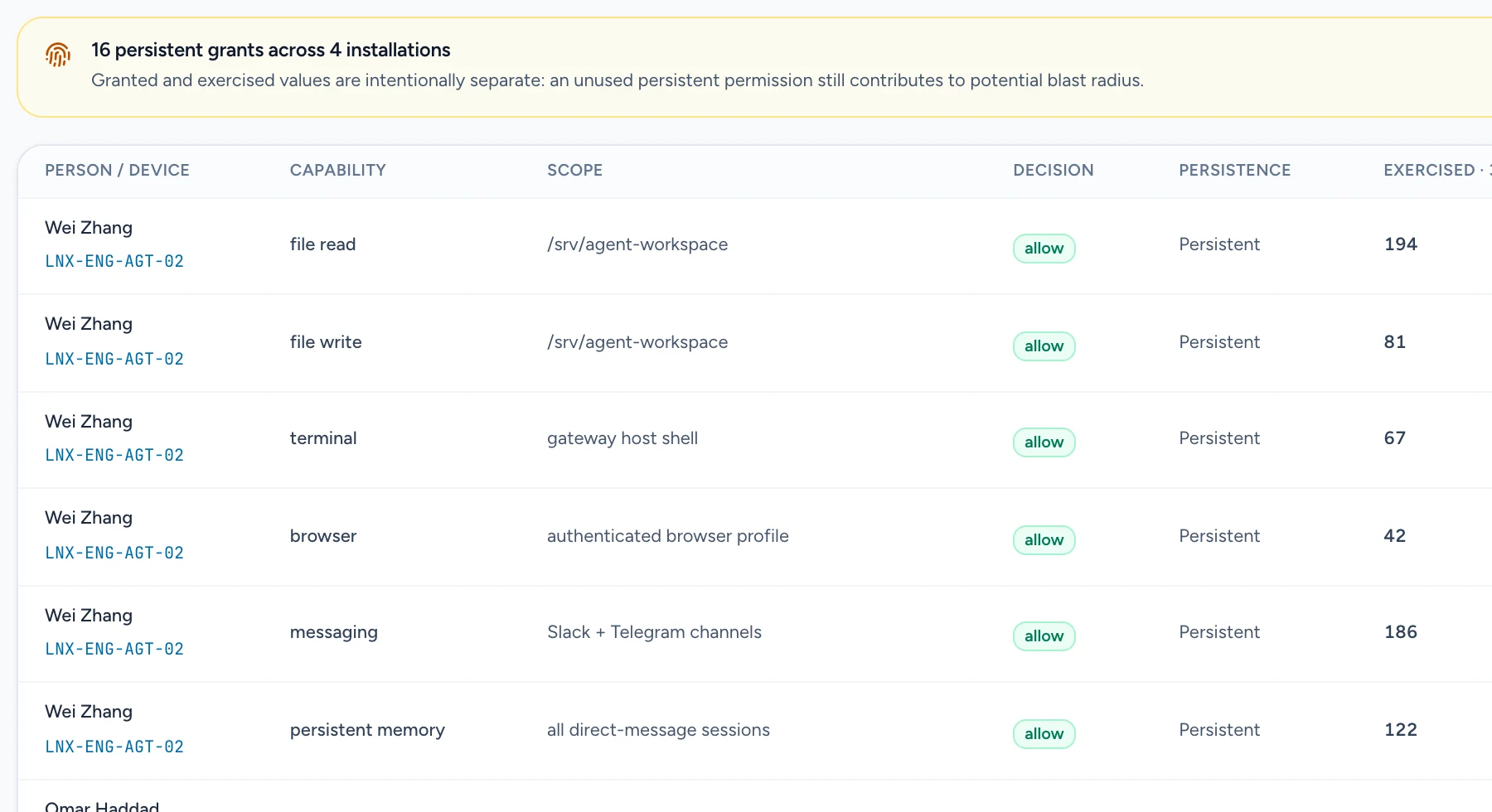Click the exercised count 186
The width and height of the screenshot is (1492, 812).
(1401, 632)
